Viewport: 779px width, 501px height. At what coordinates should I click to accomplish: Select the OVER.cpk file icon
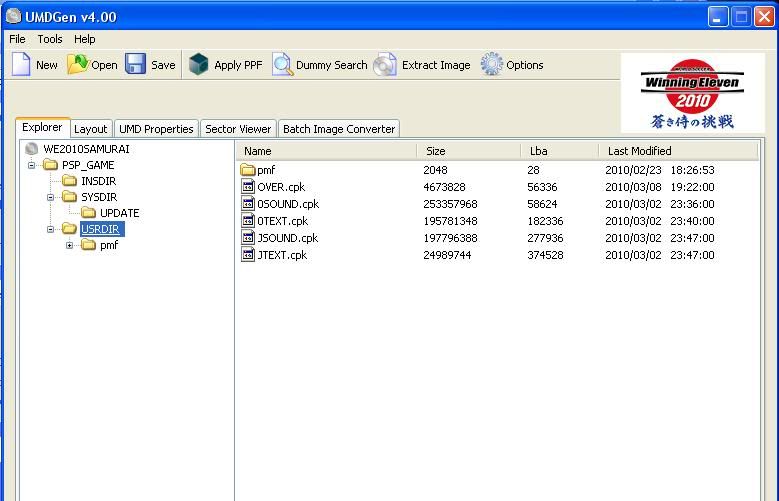248,187
